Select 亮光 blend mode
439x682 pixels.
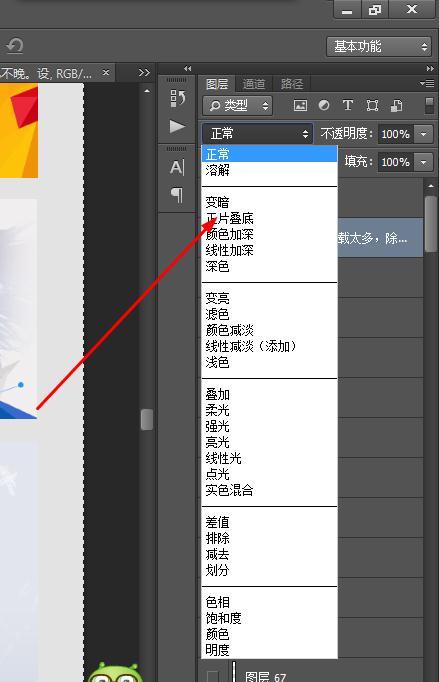(269, 442)
